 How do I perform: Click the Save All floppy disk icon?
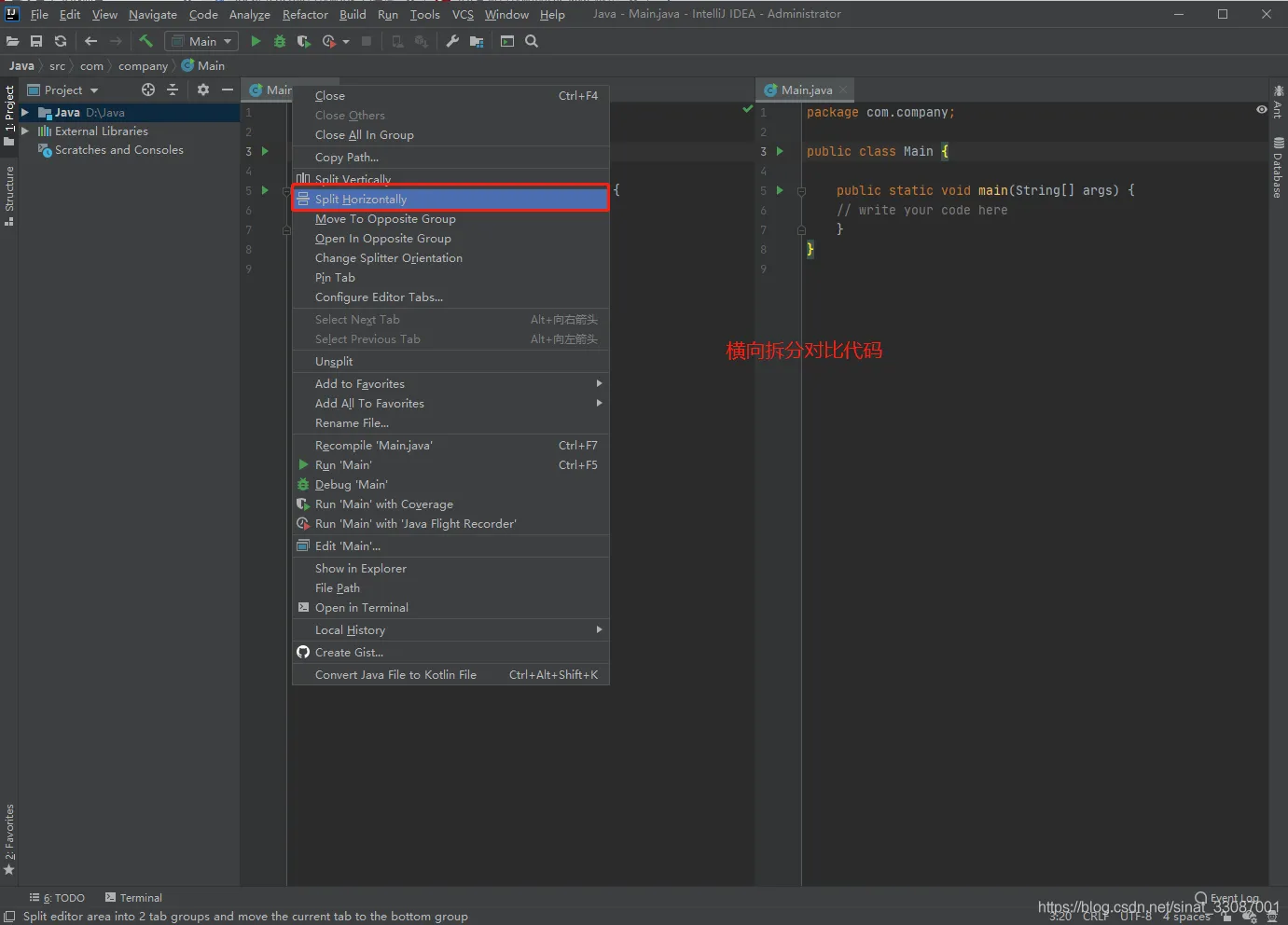(x=36, y=41)
